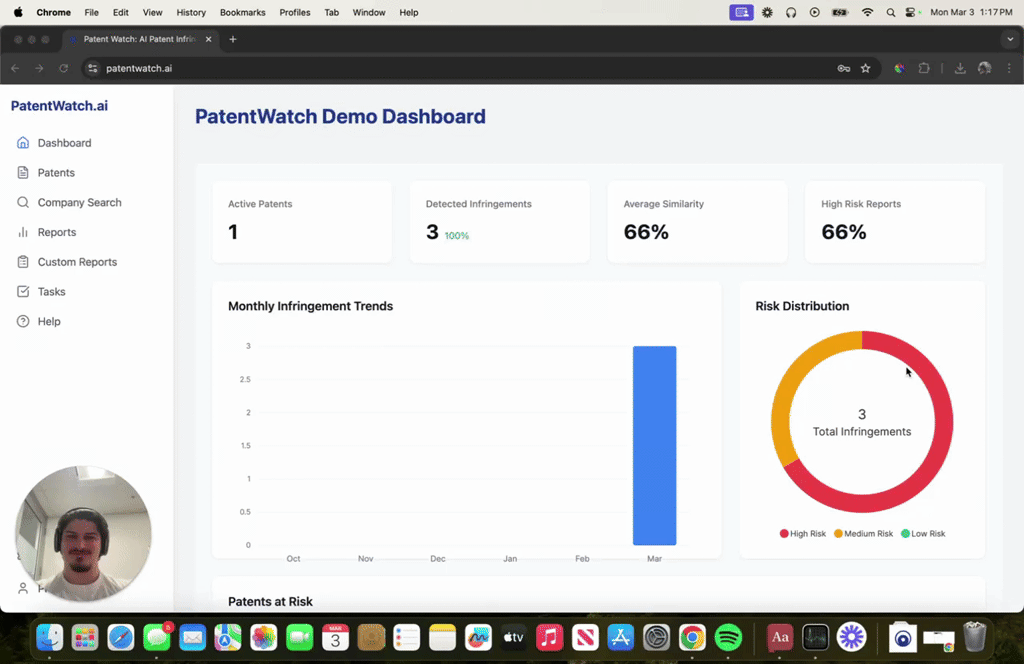
Task: Open the Profiles menu
Action: coord(295,12)
